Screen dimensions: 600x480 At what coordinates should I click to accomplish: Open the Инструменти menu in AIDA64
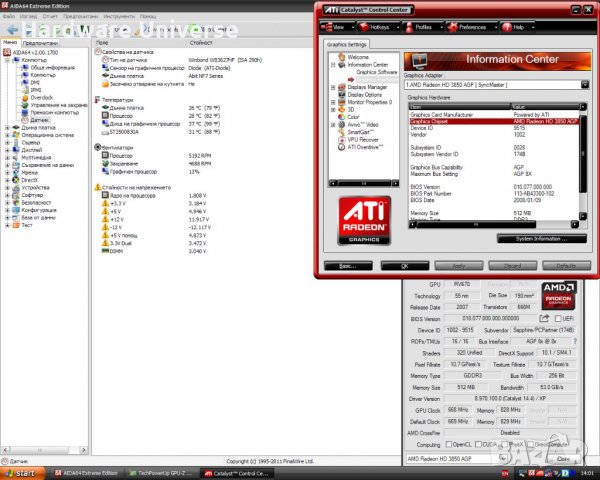(x=119, y=16)
